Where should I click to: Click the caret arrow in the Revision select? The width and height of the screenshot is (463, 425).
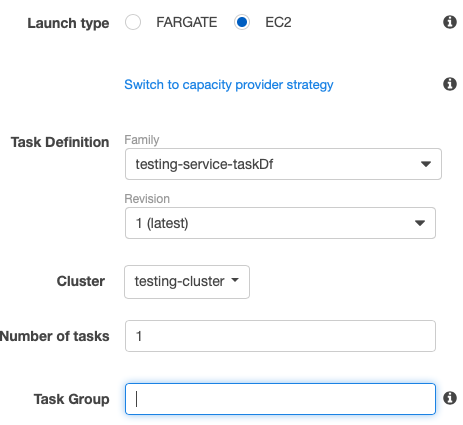[x=420, y=223]
